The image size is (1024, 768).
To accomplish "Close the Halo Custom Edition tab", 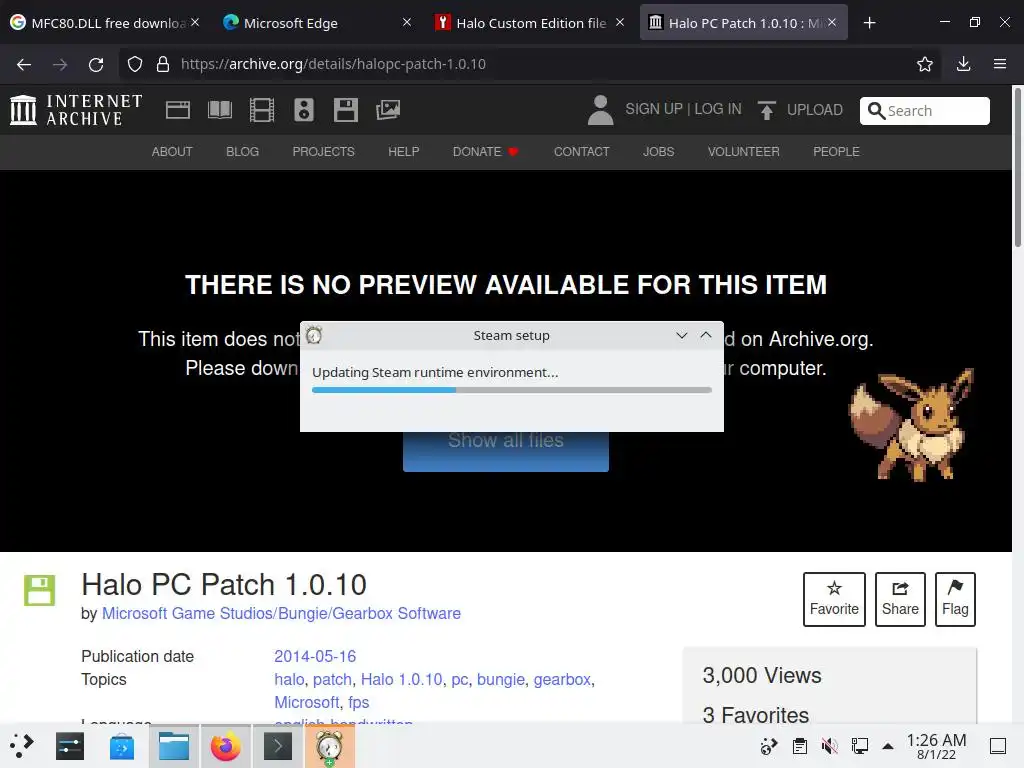I will 620,22.
